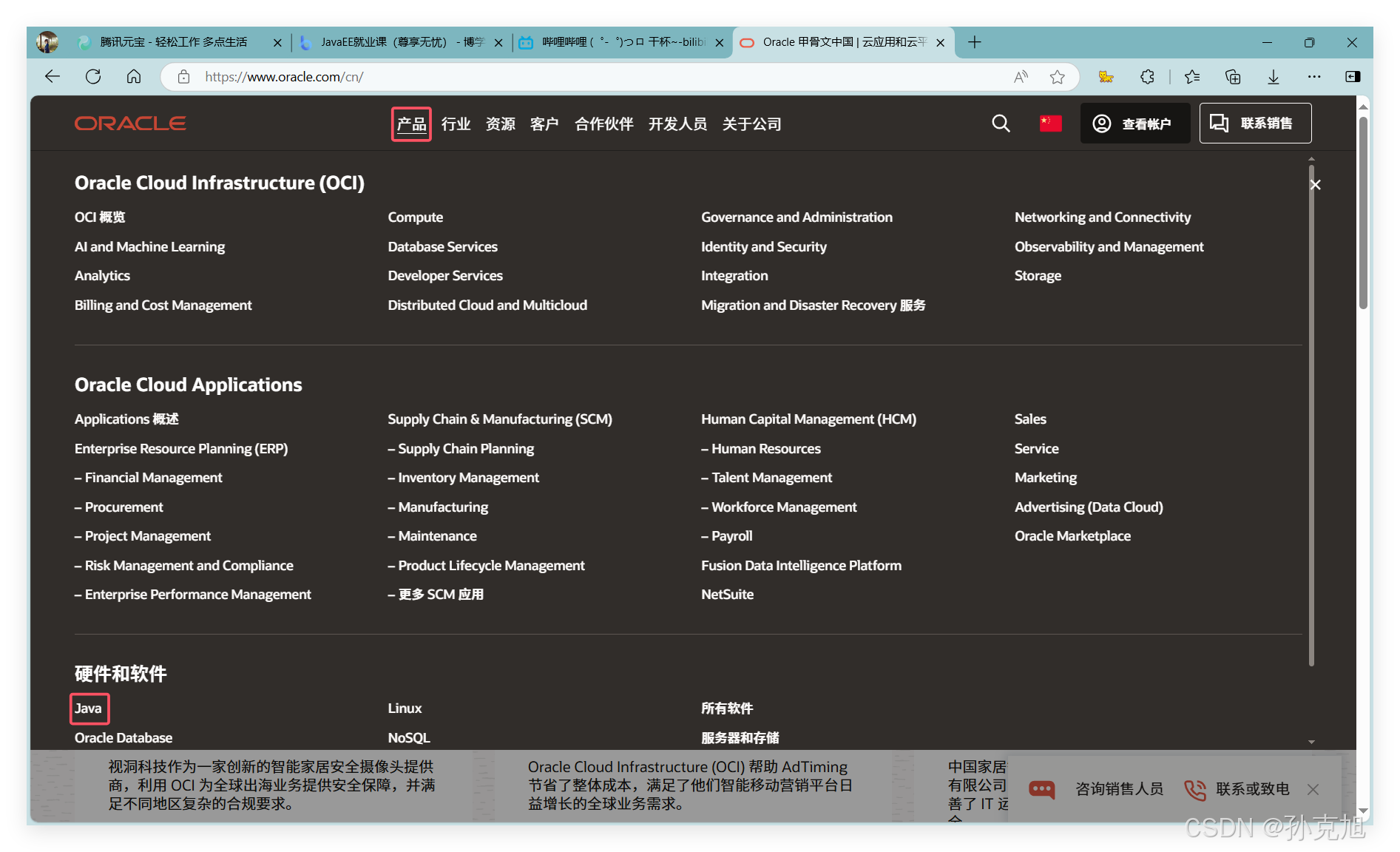Click 咨询销售人员 chat option
The height and width of the screenshot is (852, 1400).
(1096, 789)
